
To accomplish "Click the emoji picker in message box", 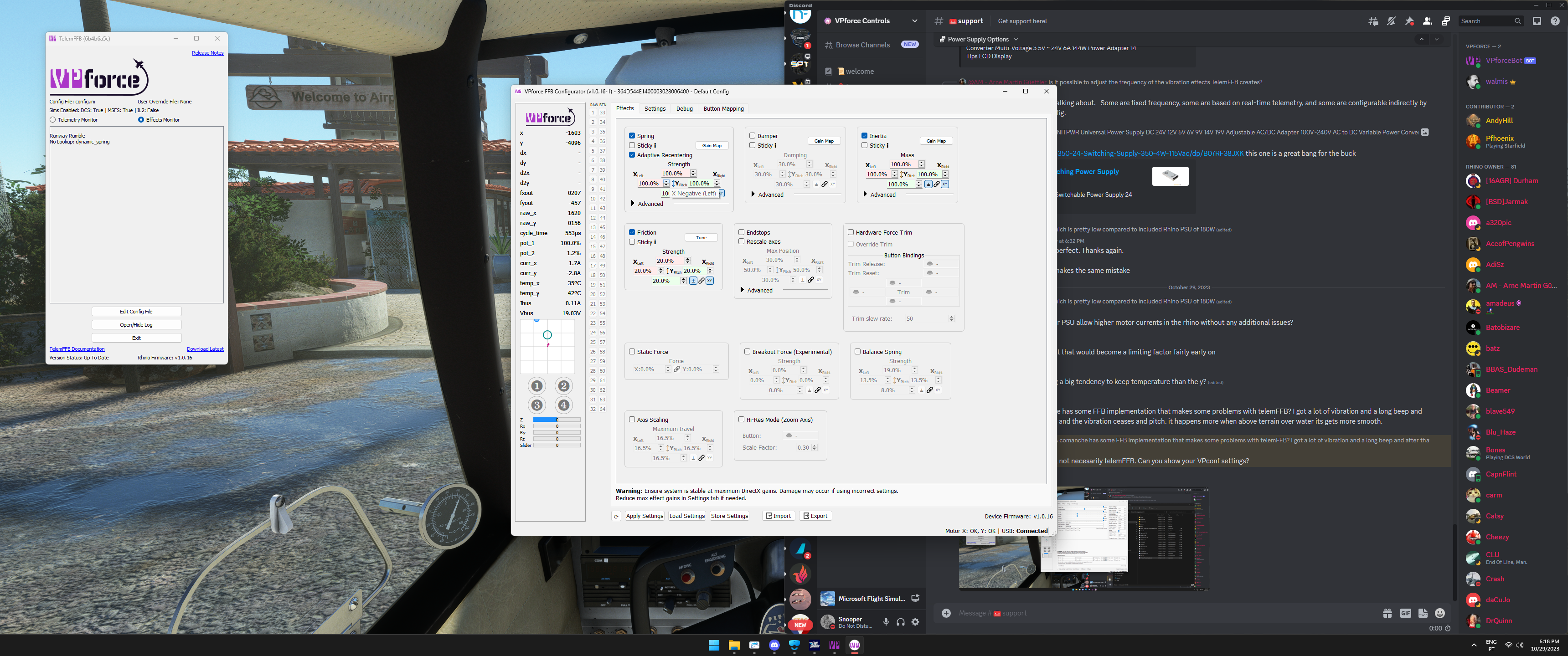I will [1439, 613].
